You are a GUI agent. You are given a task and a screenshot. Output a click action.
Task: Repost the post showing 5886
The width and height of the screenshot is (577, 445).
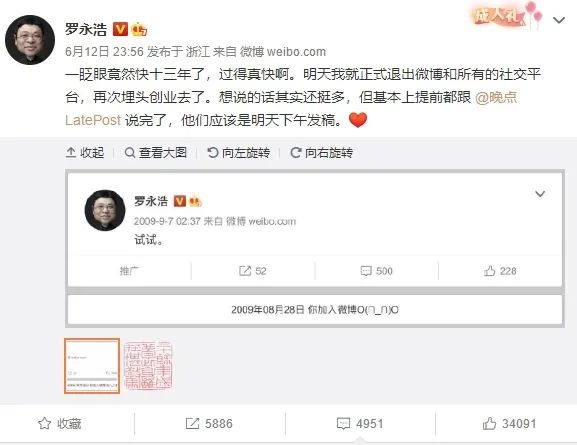point(209,424)
